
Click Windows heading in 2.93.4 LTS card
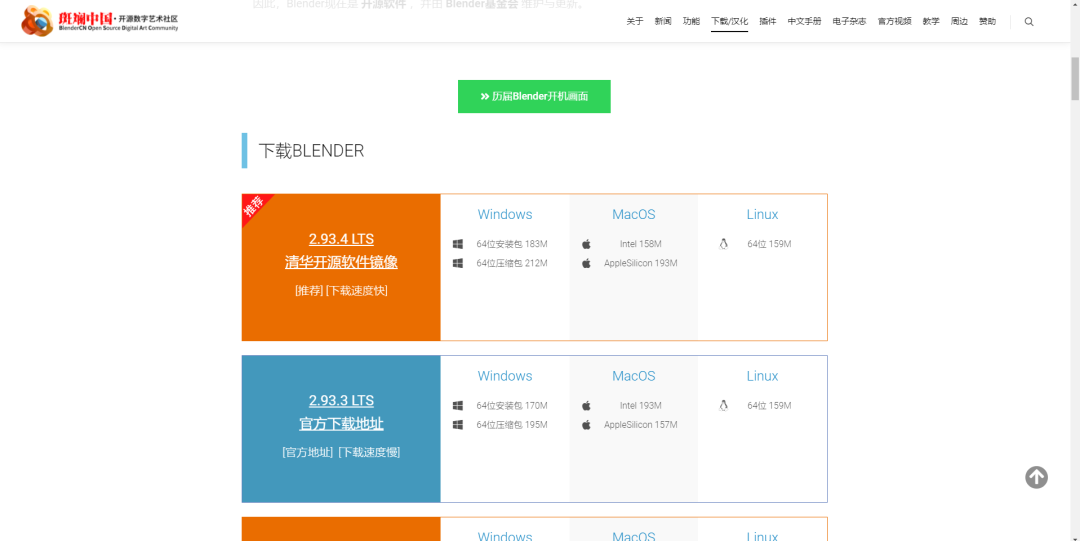tap(505, 214)
